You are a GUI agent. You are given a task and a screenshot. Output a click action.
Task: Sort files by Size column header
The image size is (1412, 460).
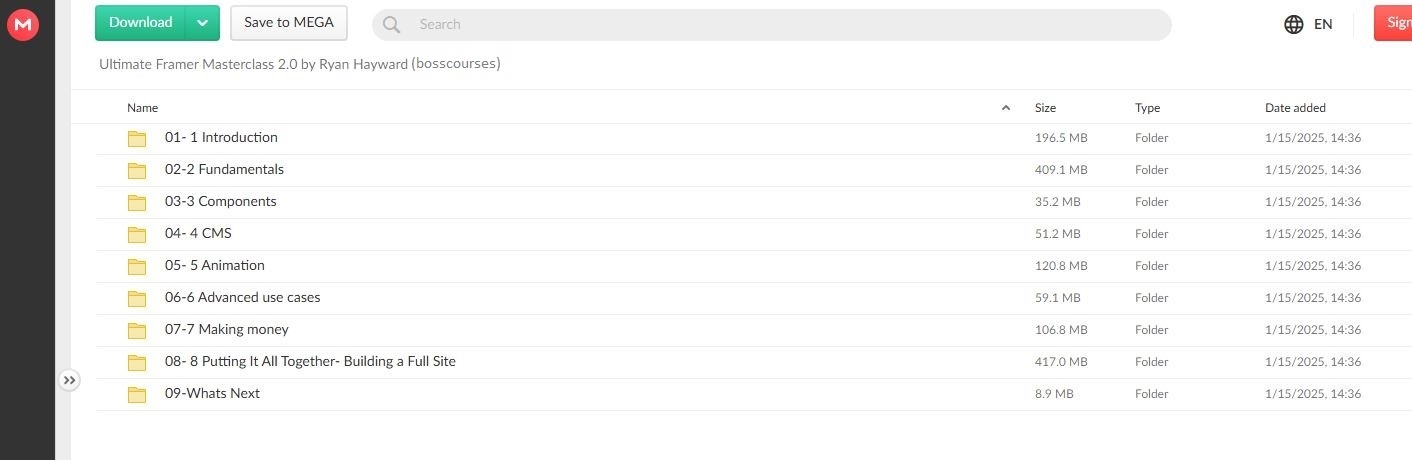pos(1045,108)
